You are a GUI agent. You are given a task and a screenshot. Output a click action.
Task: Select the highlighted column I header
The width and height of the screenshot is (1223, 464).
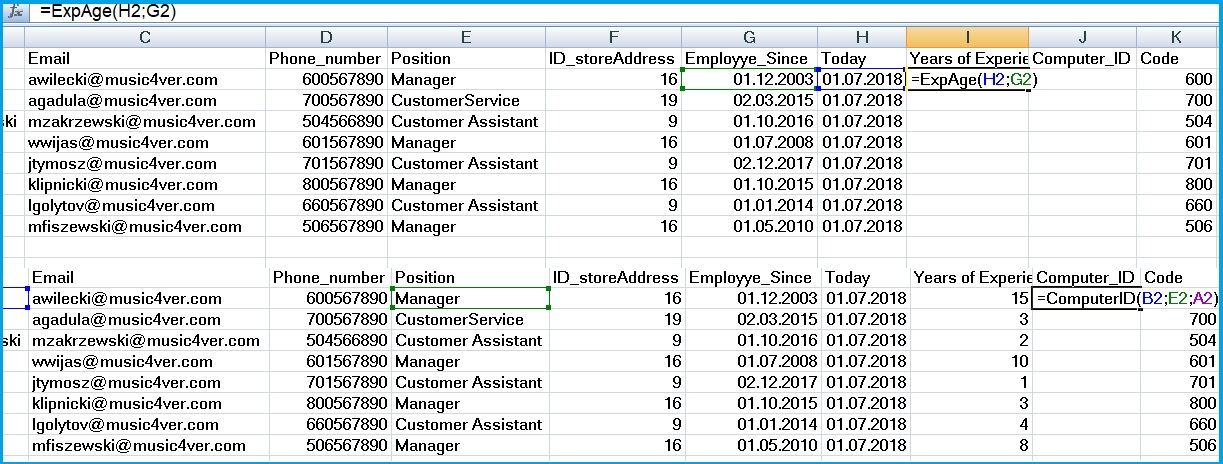pos(967,37)
